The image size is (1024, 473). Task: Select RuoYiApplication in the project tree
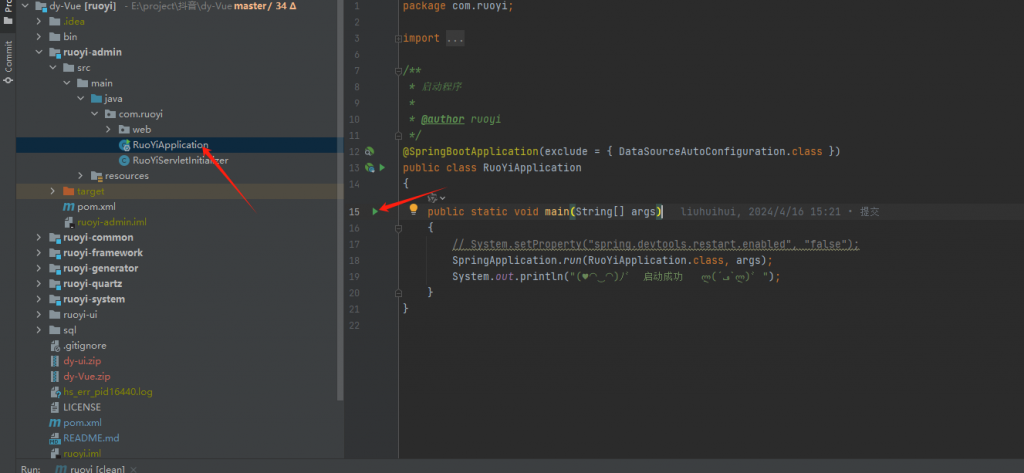170,145
